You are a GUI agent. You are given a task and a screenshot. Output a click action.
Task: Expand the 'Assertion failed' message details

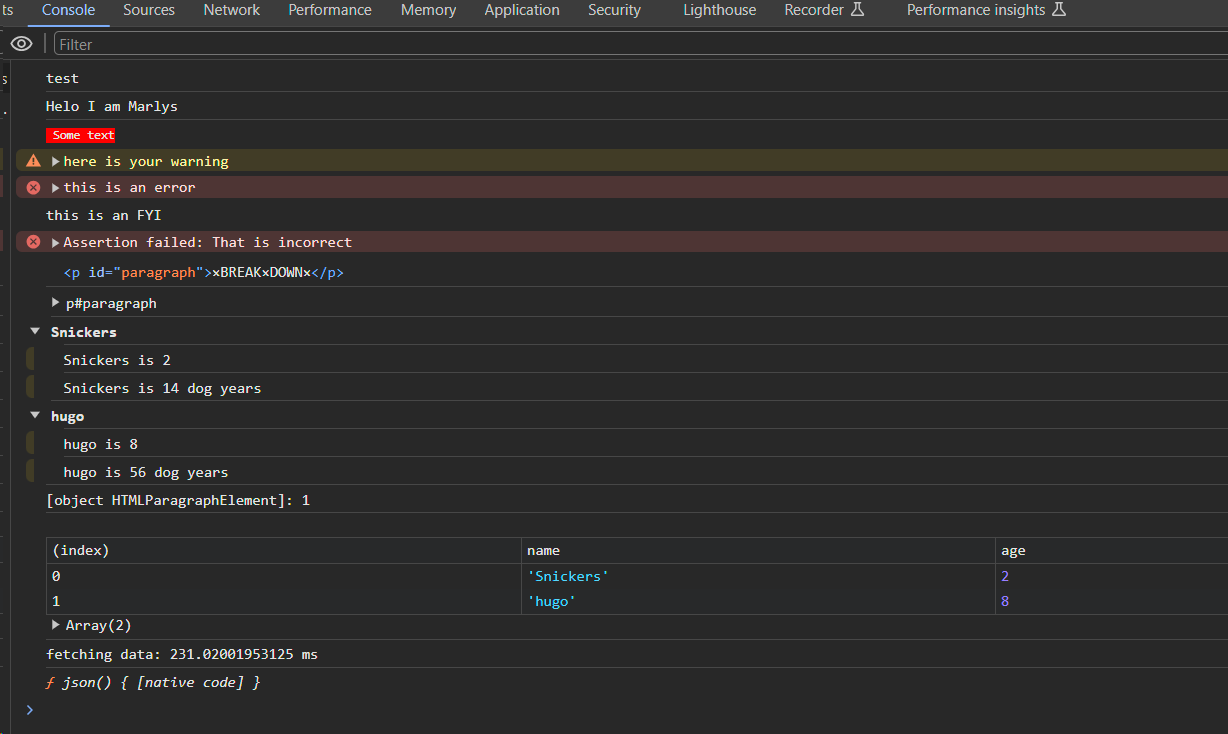click(x=56, y=242)
